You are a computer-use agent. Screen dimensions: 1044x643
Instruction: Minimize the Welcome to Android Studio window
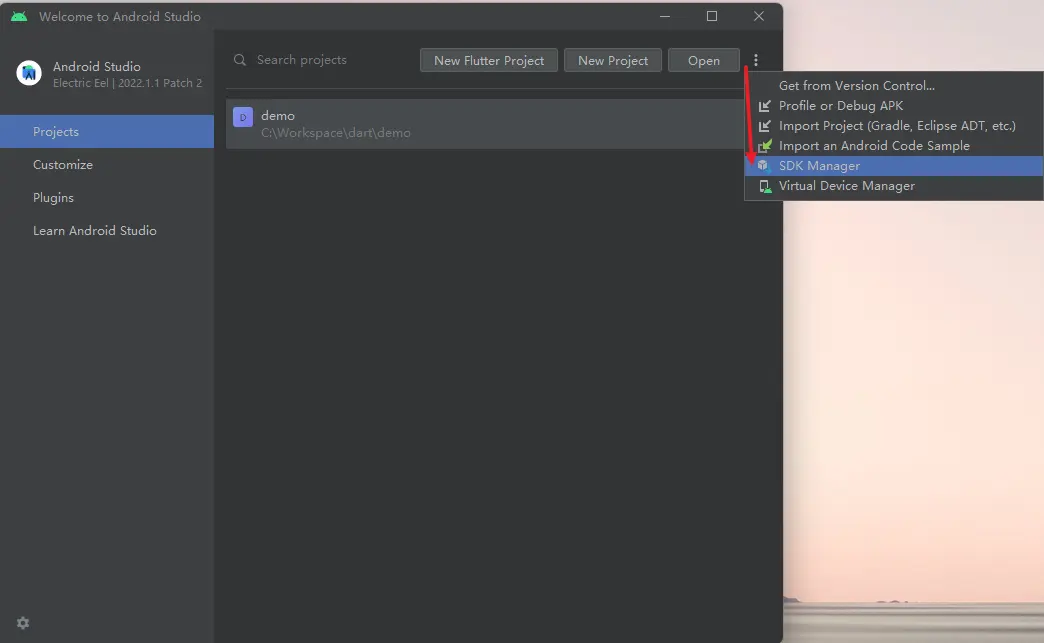pyautogui.click(x=664, y=16)
